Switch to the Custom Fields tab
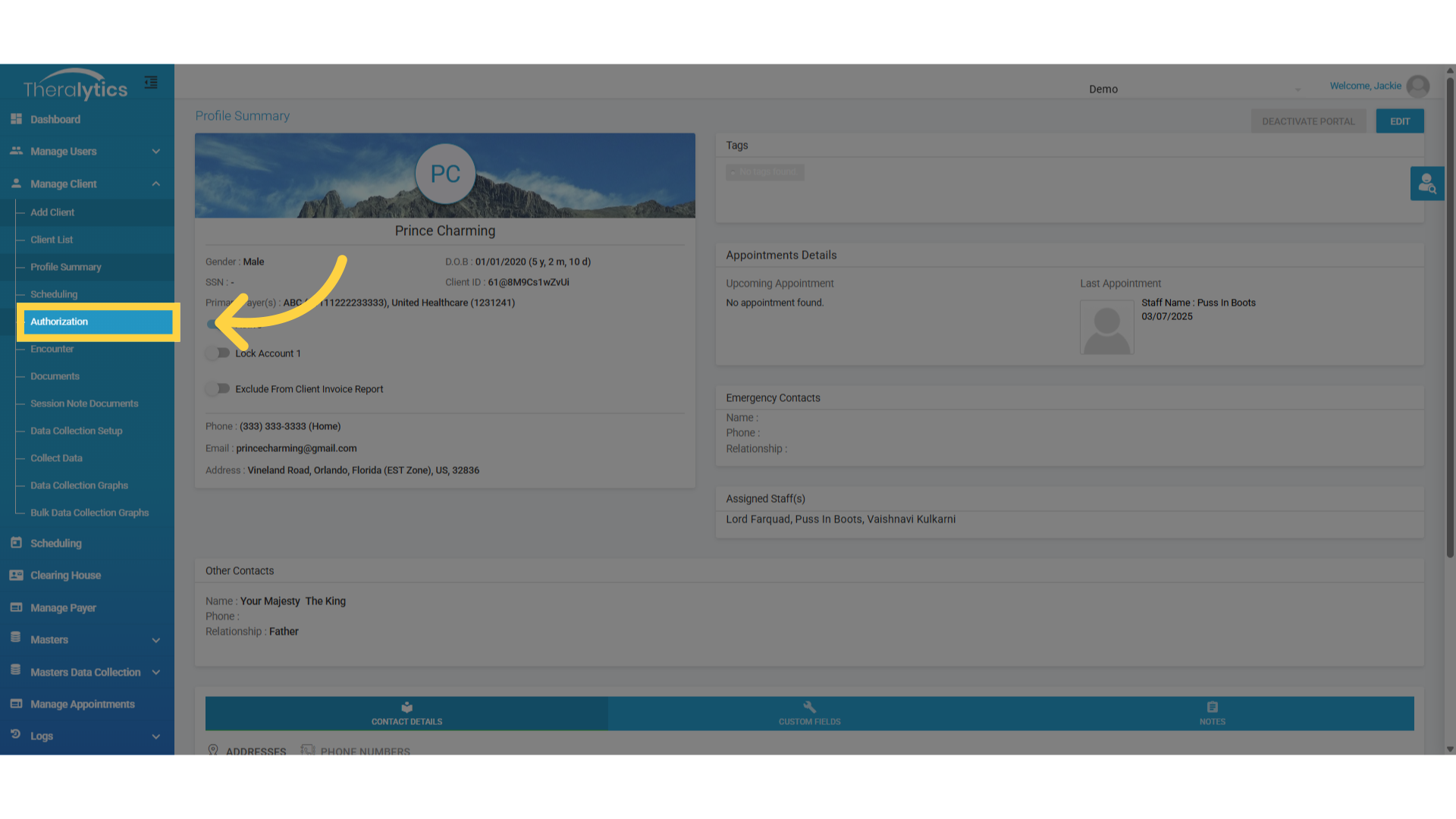The height and width of the screenshot is (819, 1456). pyautogui.click(x=809, y=714)
